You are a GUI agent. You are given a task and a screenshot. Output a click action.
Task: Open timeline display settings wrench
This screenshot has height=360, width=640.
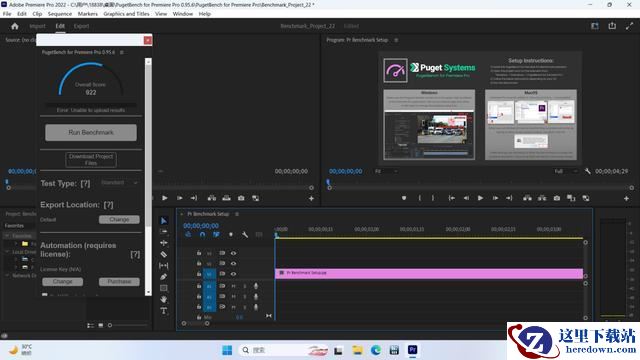pos(245,235)
